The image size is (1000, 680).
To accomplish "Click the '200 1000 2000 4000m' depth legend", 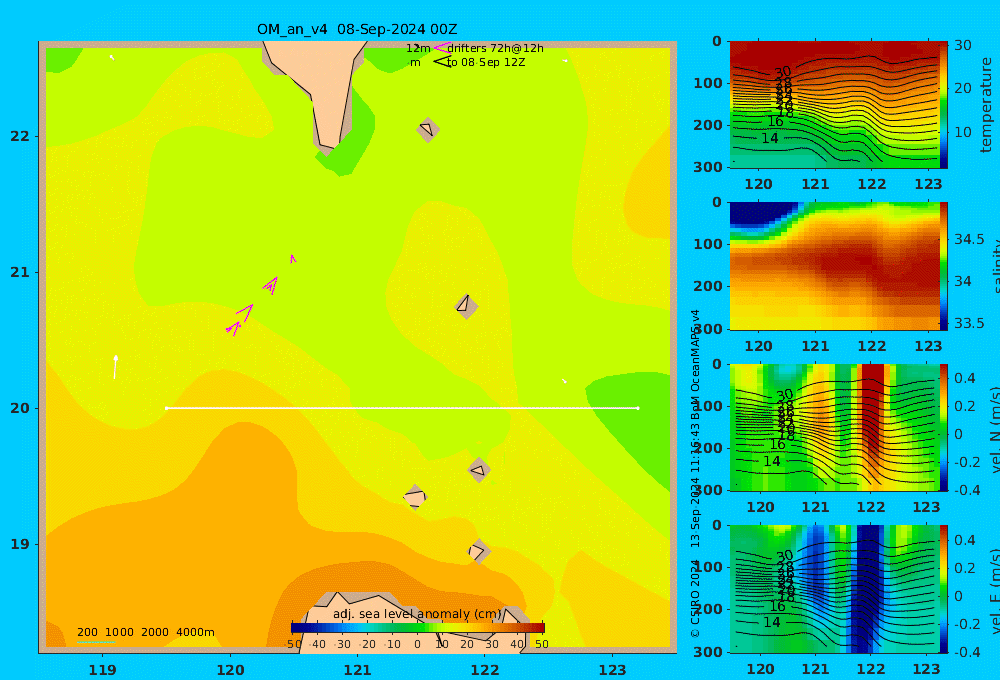I will 145,632.
